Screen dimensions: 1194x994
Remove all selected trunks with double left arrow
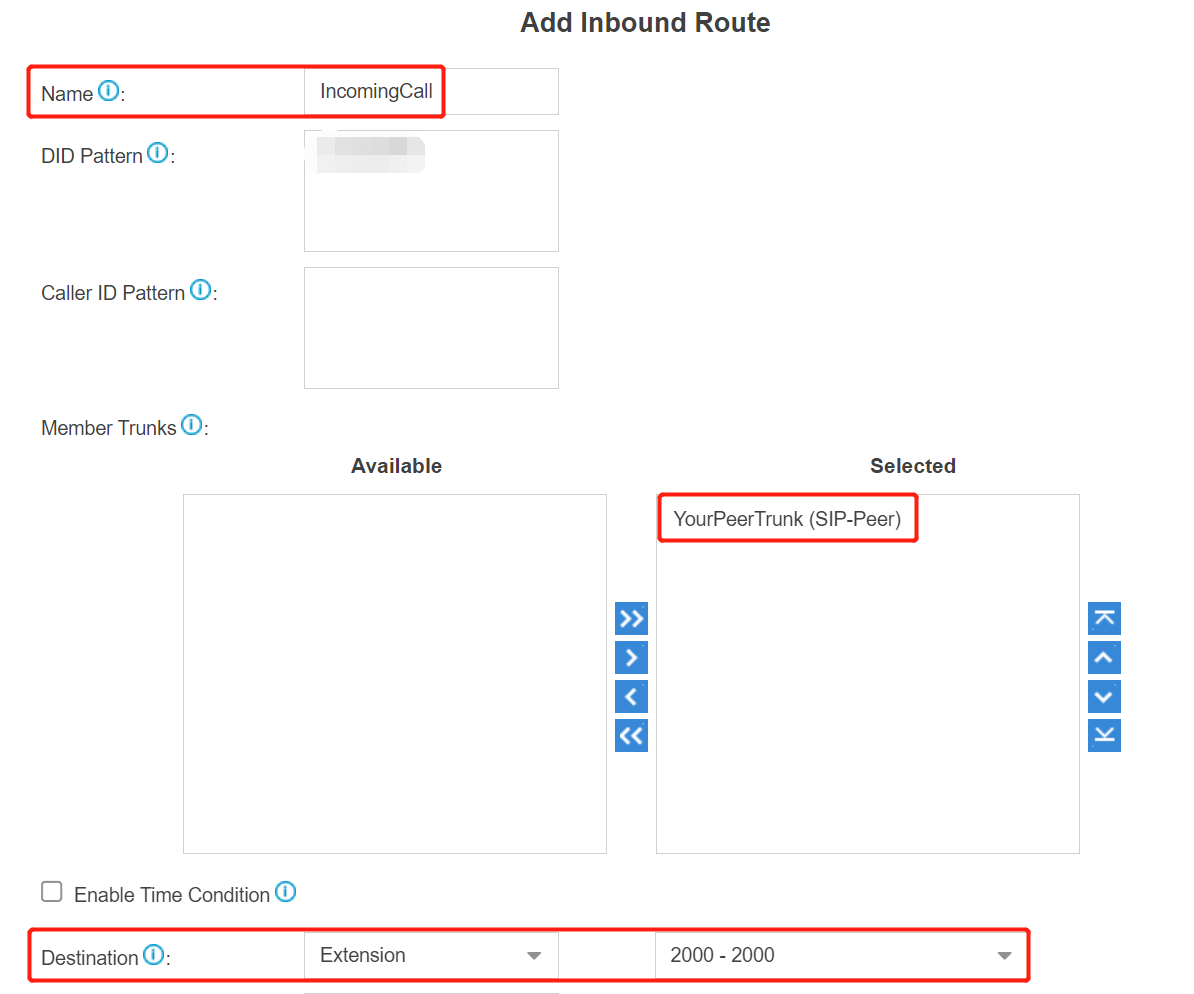[x=631, y=735]
